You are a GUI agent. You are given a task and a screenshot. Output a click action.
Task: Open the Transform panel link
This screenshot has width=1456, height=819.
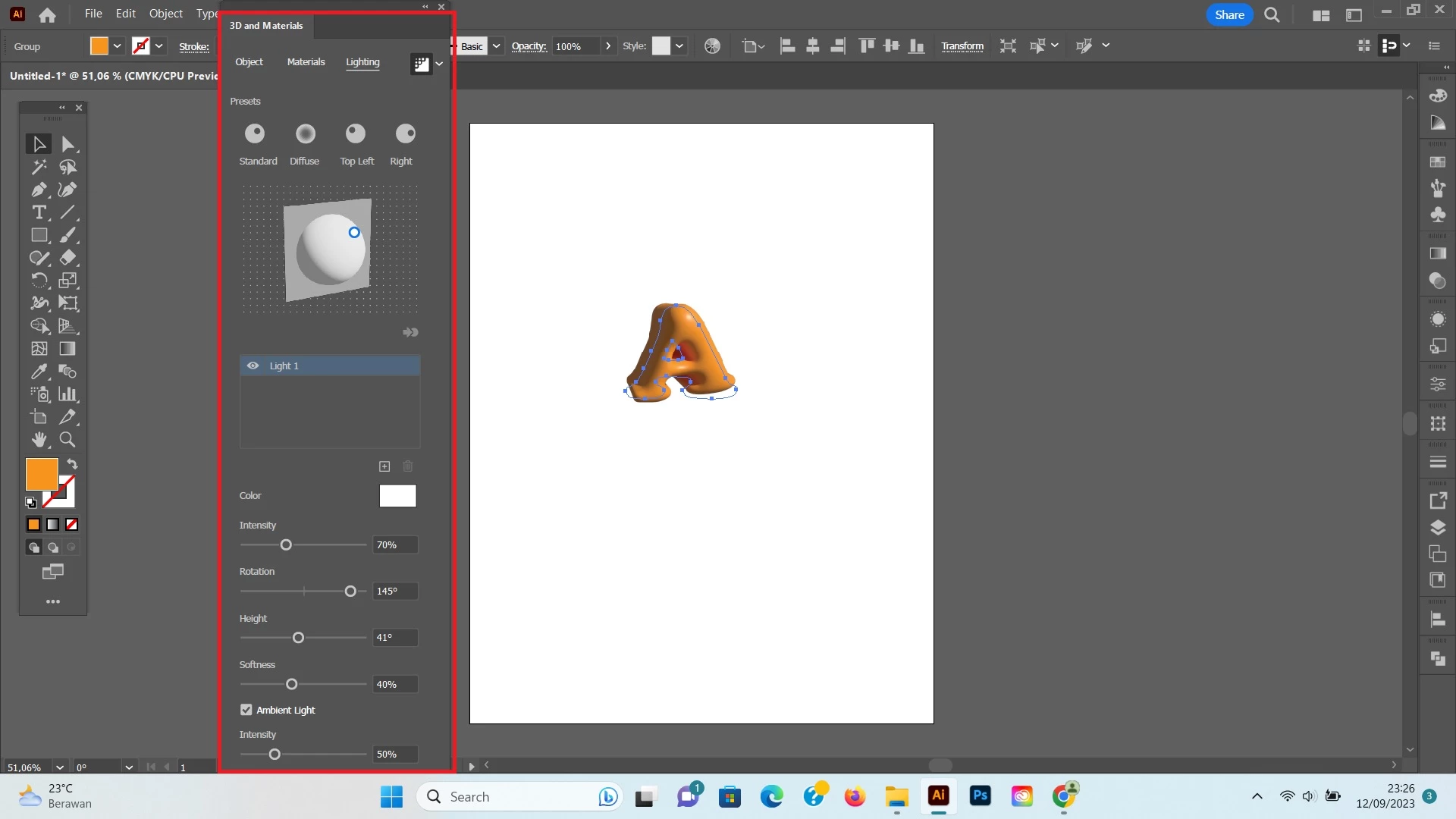pyautogui.click(x=962, y=46)
